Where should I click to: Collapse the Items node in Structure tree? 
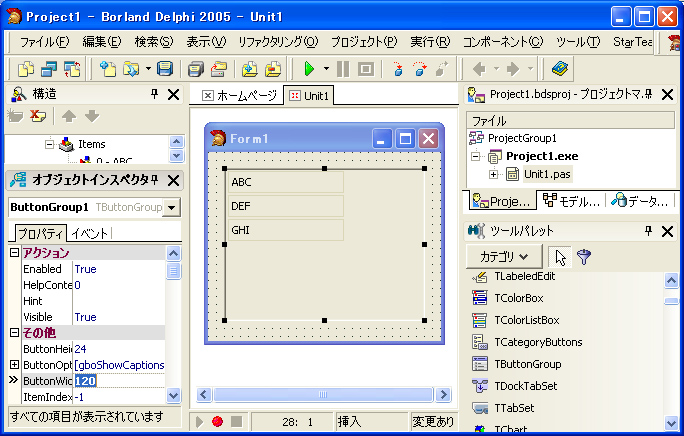click(50, 144)
